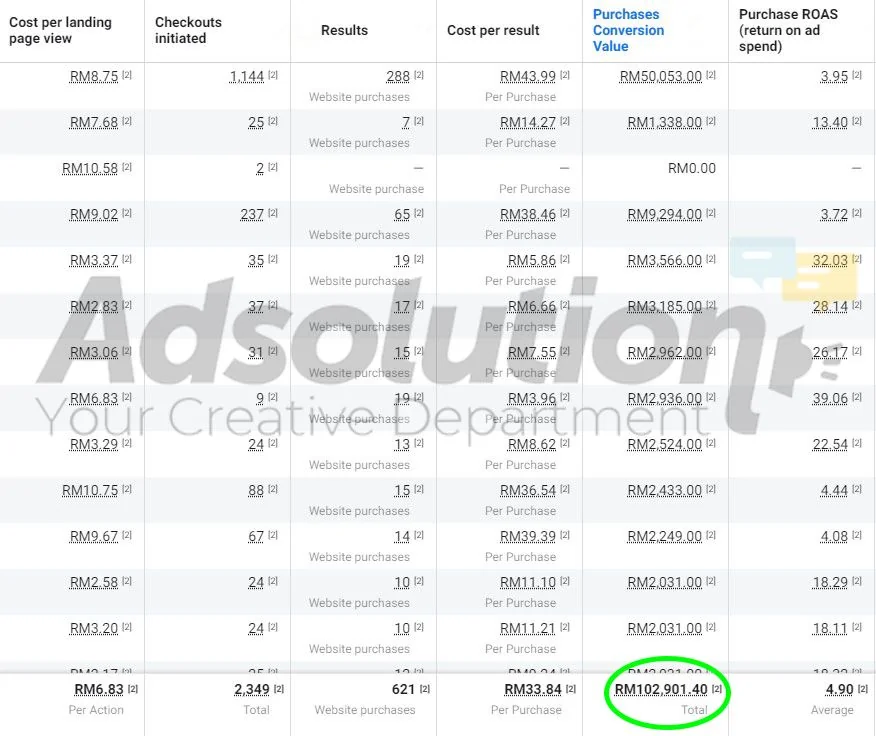Sort by Purchases Conversion Value header

(x=629, y=30)
